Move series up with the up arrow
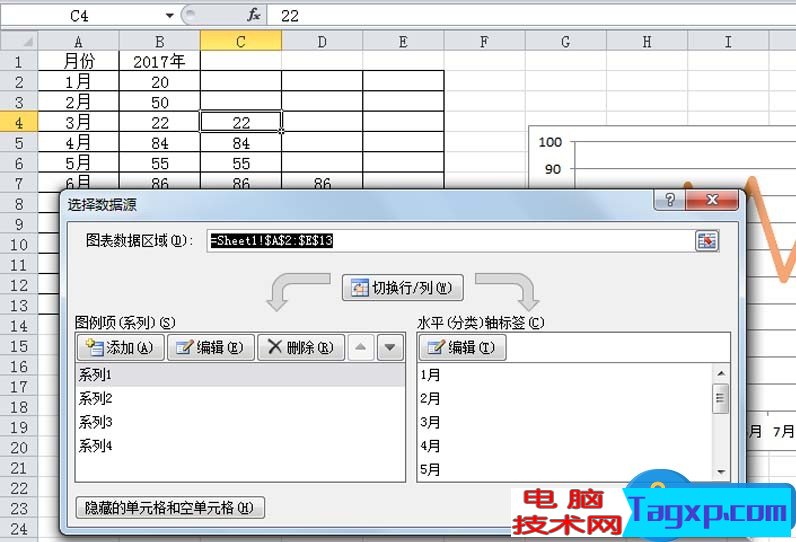 [x=360, y=348]
